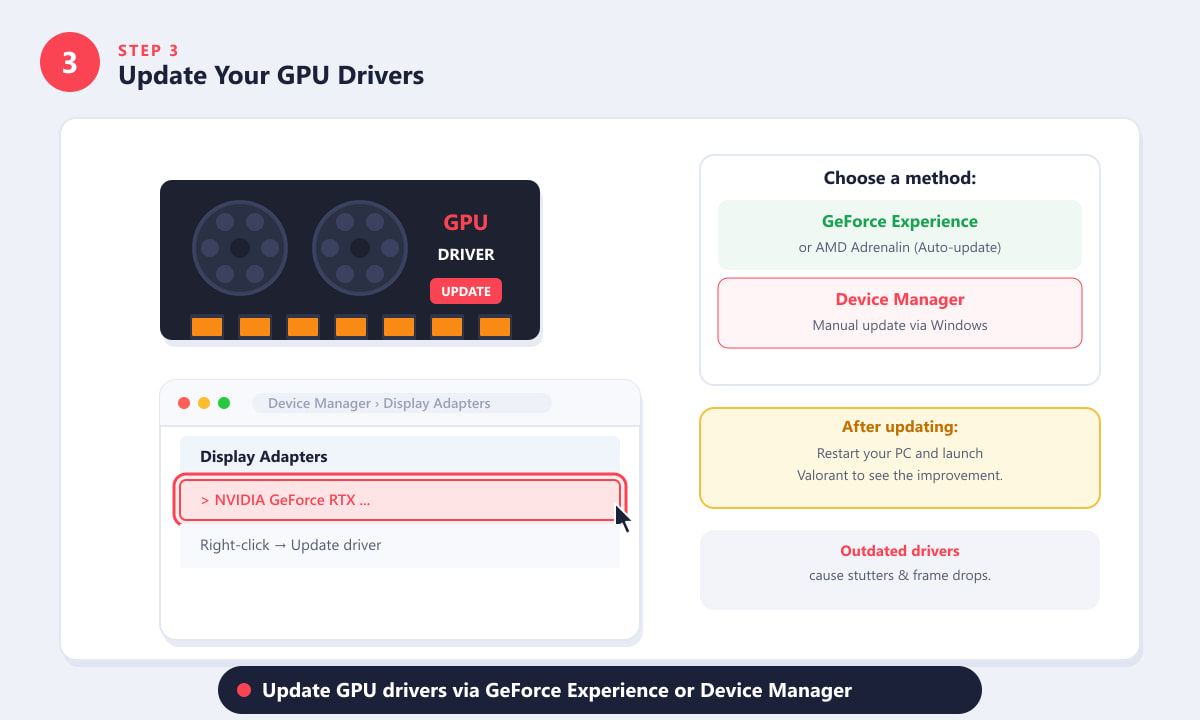This screenshot has width=1200, height=720.
Task: Click the 'Right-click → Update driver' text row
Action: tap(400, 545)
